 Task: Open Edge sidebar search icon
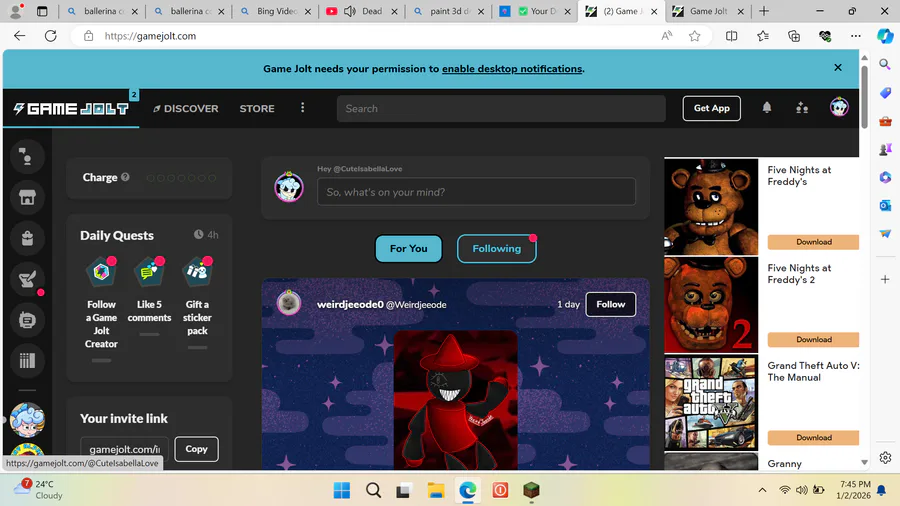pos(885,64)
